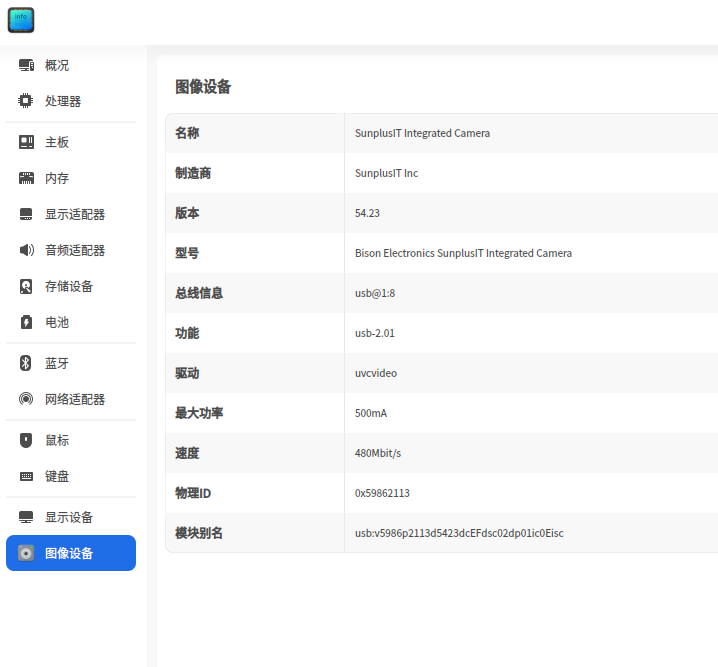
Task: Select speed value 480Mbit/s
Action: tap(378, 453)
